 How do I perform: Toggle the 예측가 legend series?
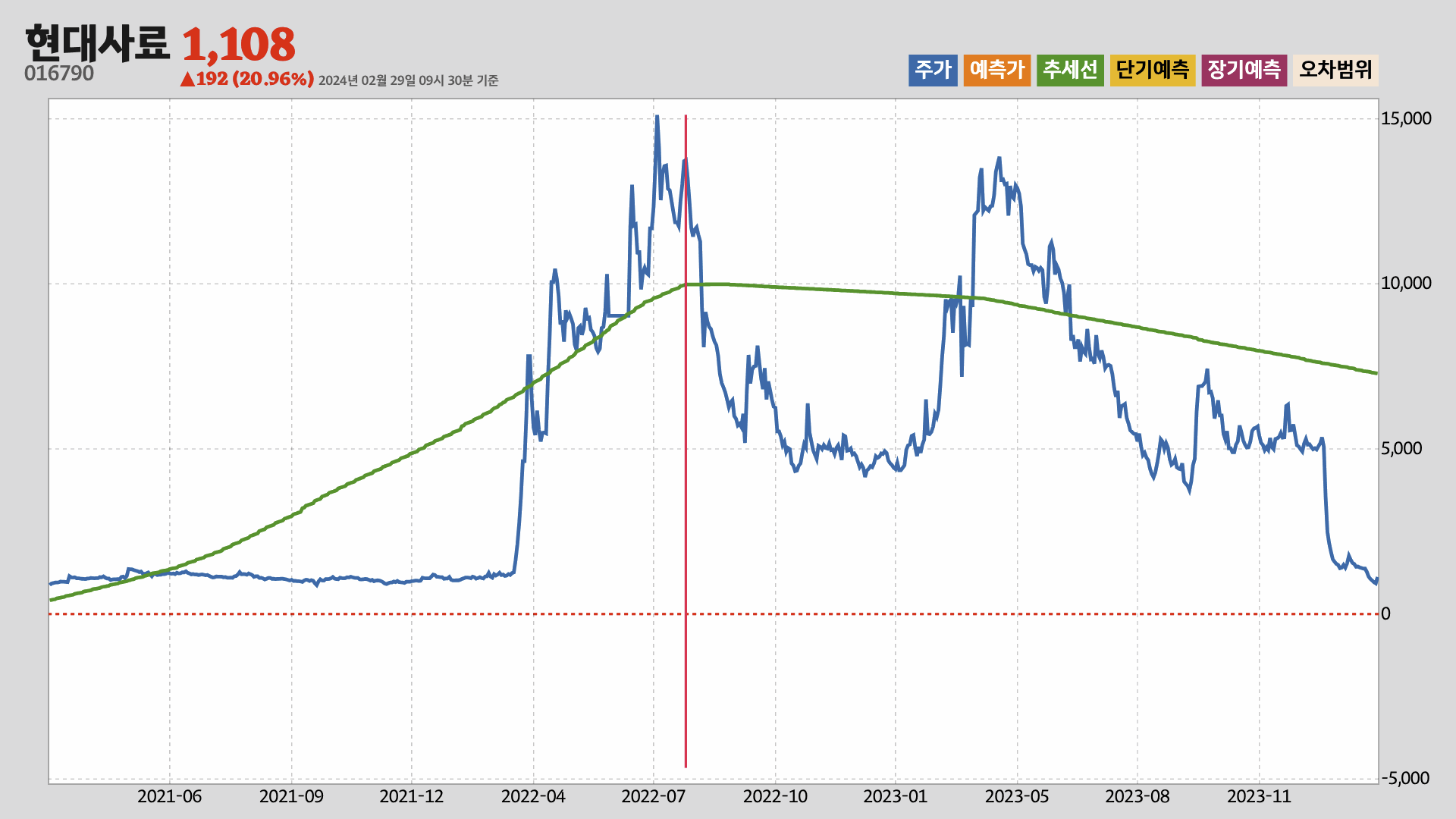997,70
